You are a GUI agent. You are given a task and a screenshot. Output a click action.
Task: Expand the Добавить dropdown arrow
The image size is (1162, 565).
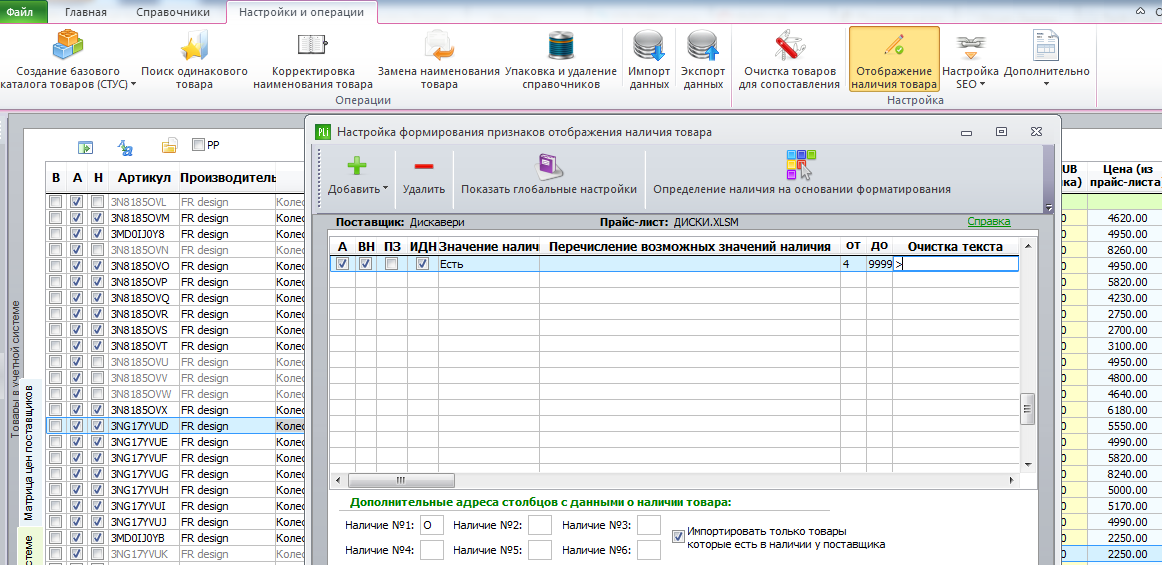click(387, 190)
